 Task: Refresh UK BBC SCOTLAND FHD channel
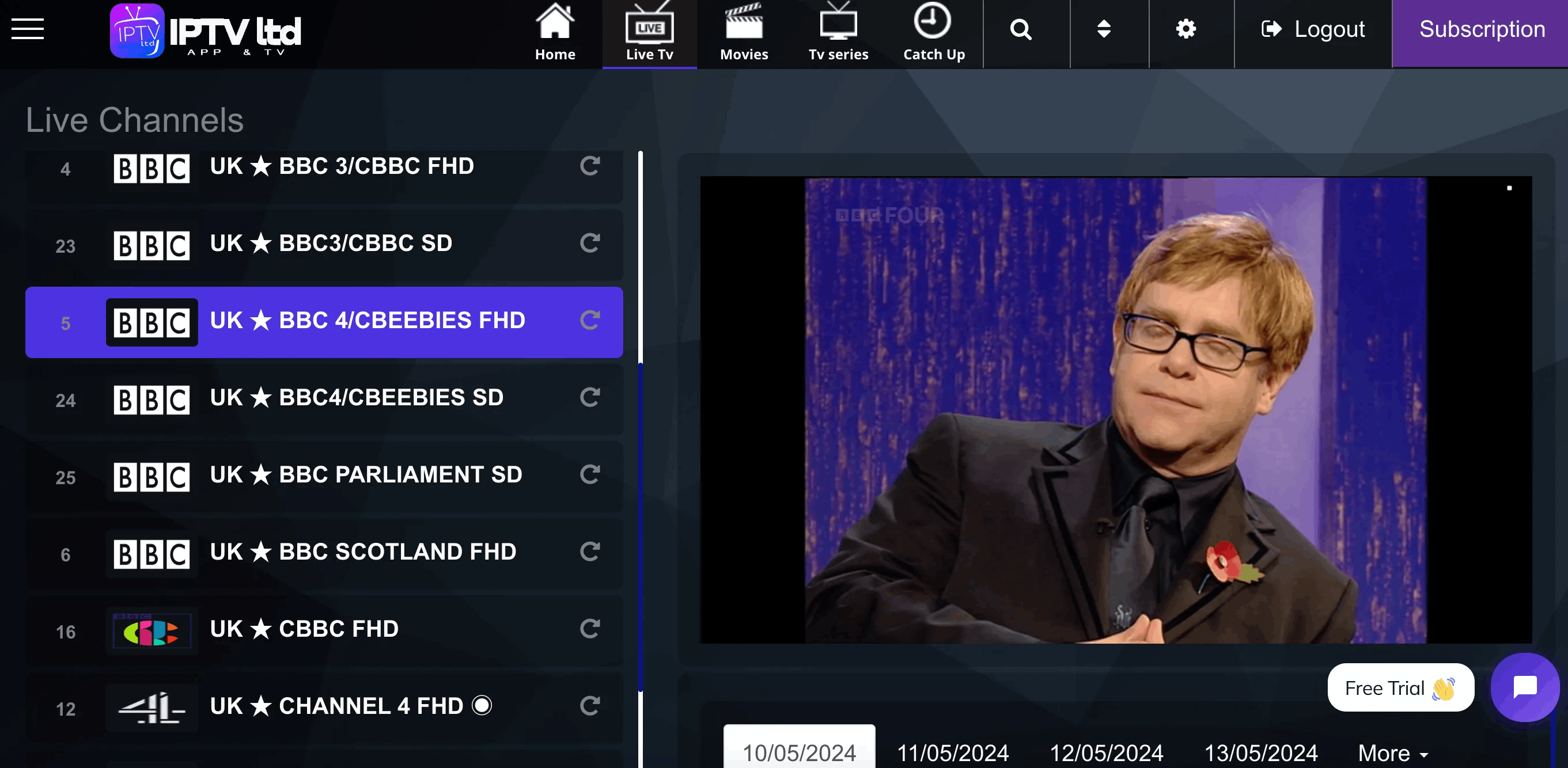coord(590,552)
